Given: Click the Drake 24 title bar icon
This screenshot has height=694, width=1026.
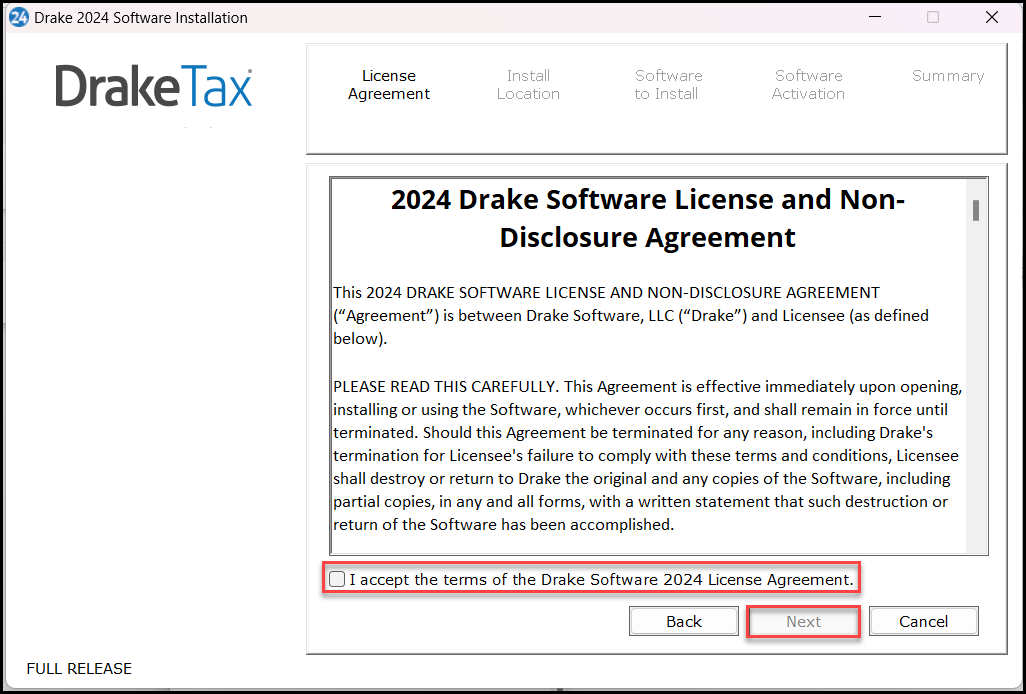Looking at the screenshot, I should click(18, 18).
